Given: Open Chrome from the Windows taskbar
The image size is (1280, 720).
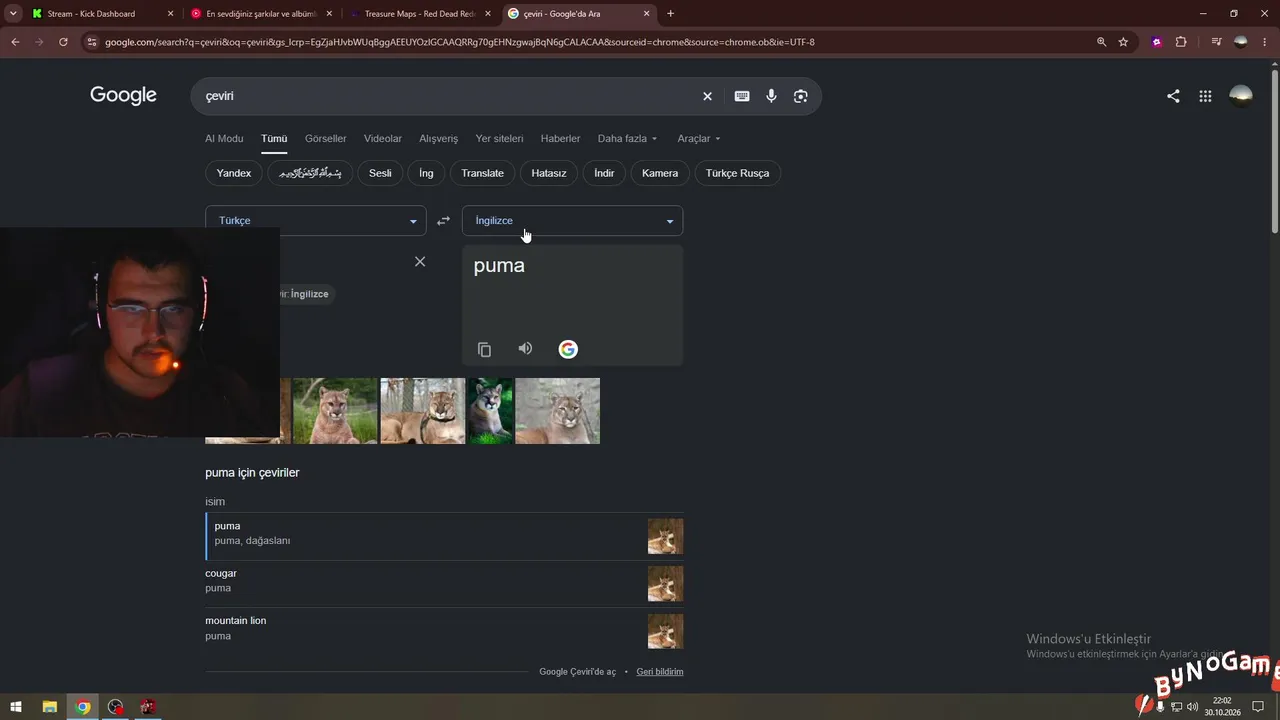Looking at the screenshot, I should click(x=83, y=707).
